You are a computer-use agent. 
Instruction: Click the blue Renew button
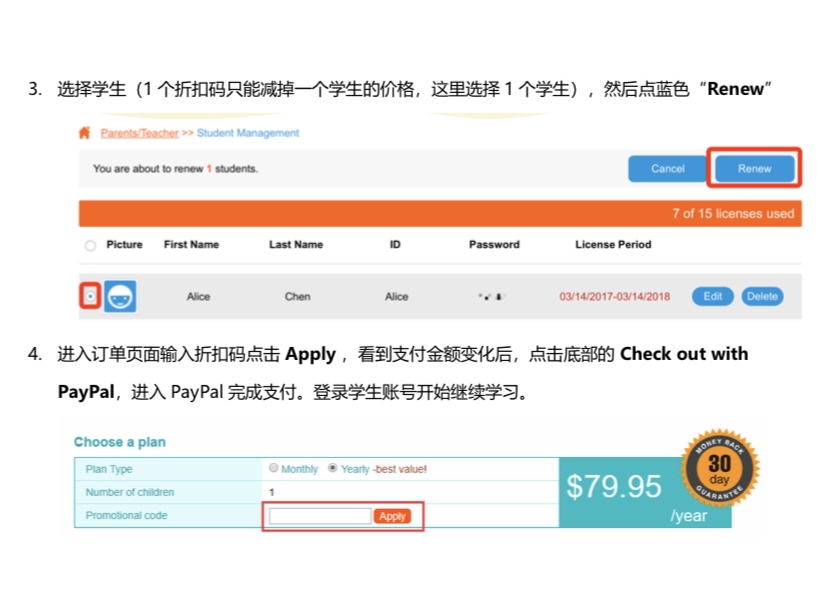tap(754, 169)
